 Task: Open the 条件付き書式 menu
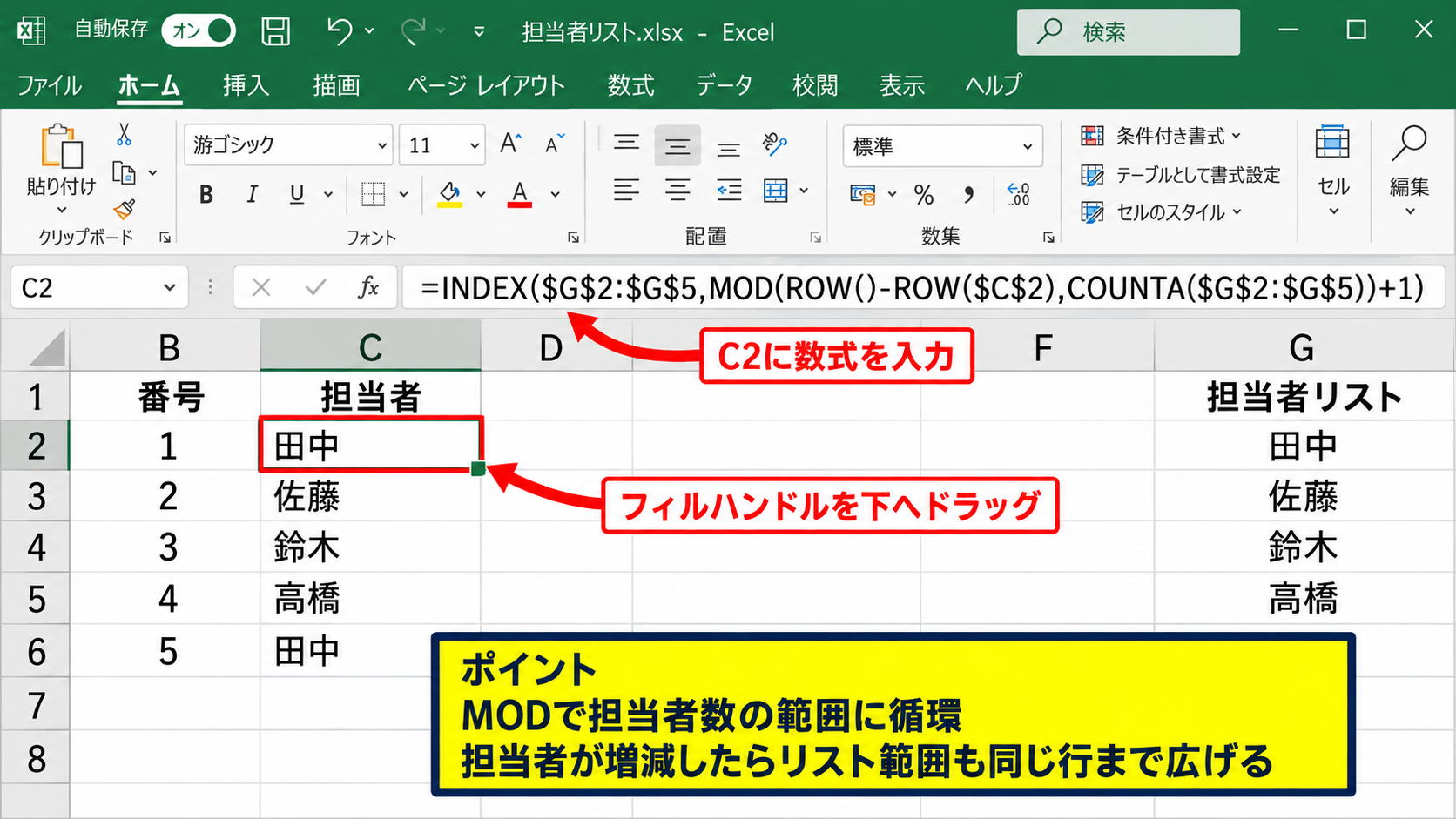coord(1161,136)
